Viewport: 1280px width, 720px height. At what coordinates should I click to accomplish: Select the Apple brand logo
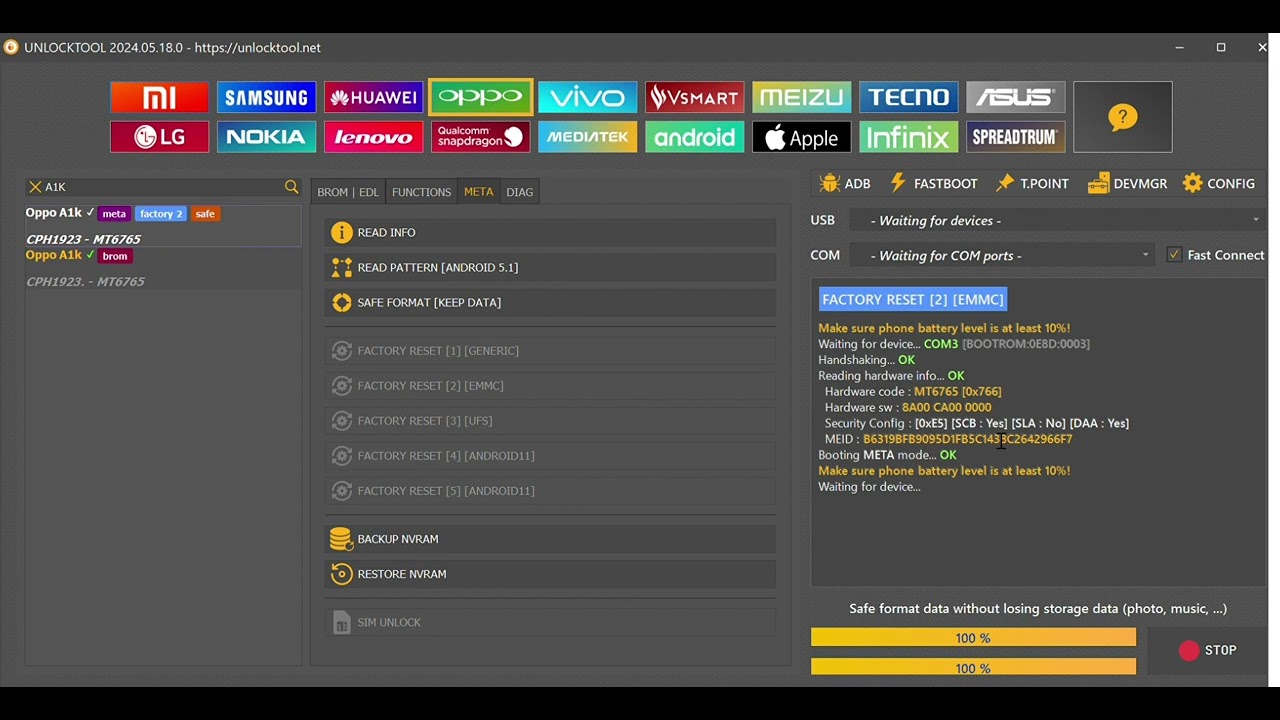coord(801,137)
